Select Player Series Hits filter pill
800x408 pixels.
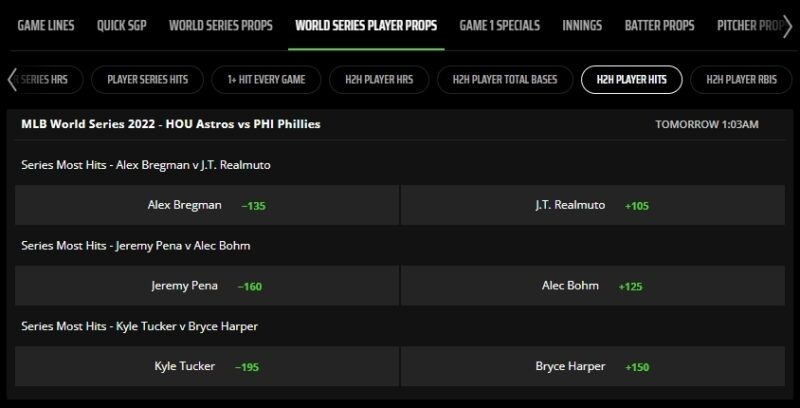point(147,80)
